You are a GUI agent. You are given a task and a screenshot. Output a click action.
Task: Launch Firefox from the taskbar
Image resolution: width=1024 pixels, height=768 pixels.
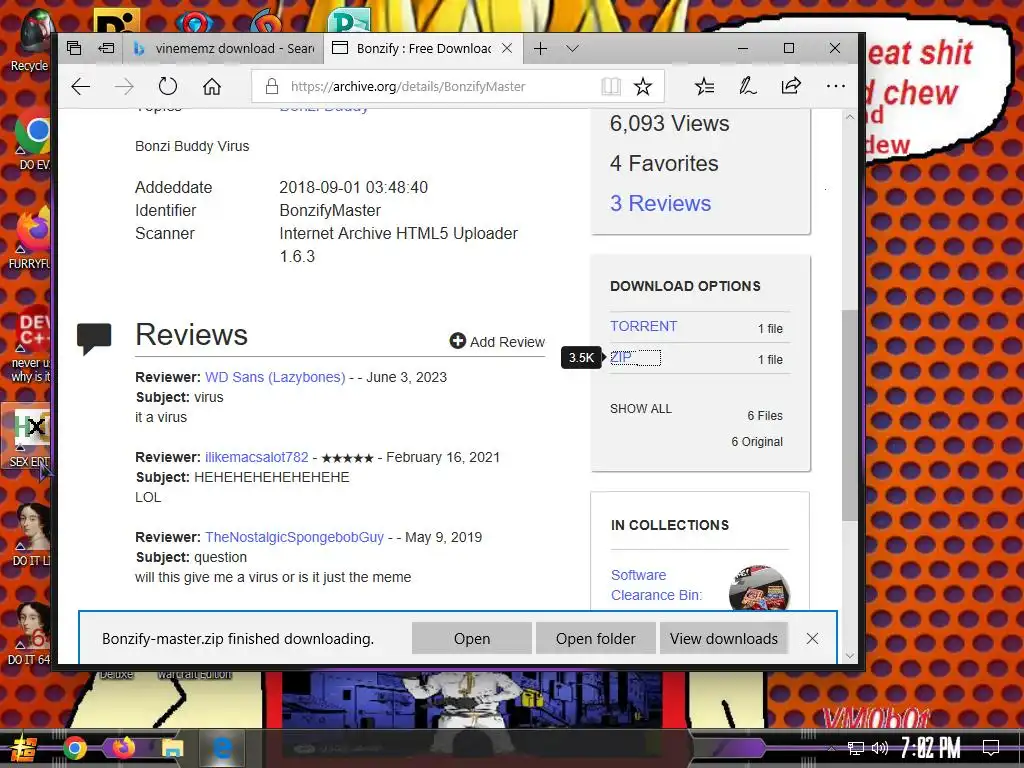[123, 748]
